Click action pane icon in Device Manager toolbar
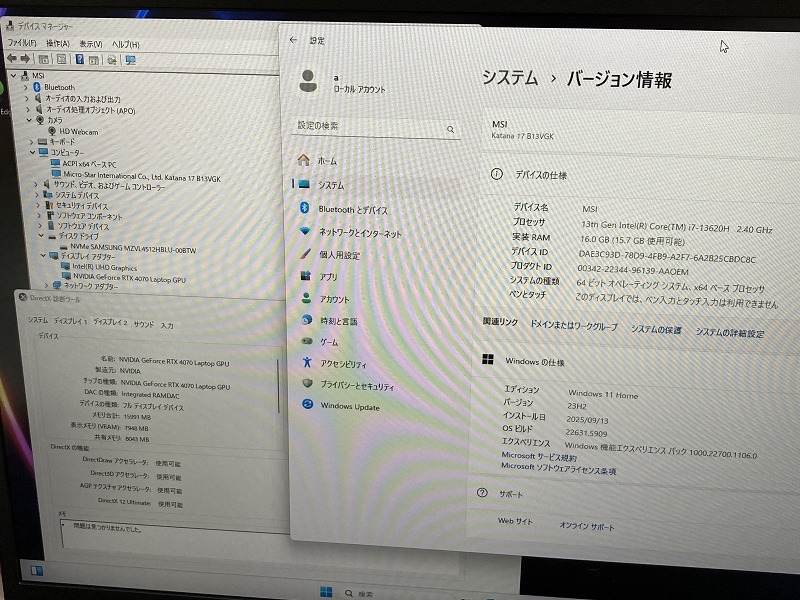The width and height of the screenshot is (800, 600). [93, 60]
